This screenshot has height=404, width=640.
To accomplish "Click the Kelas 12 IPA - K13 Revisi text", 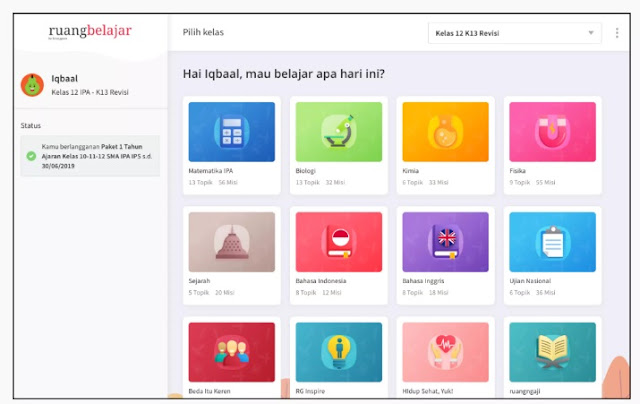I will (90, 92).
